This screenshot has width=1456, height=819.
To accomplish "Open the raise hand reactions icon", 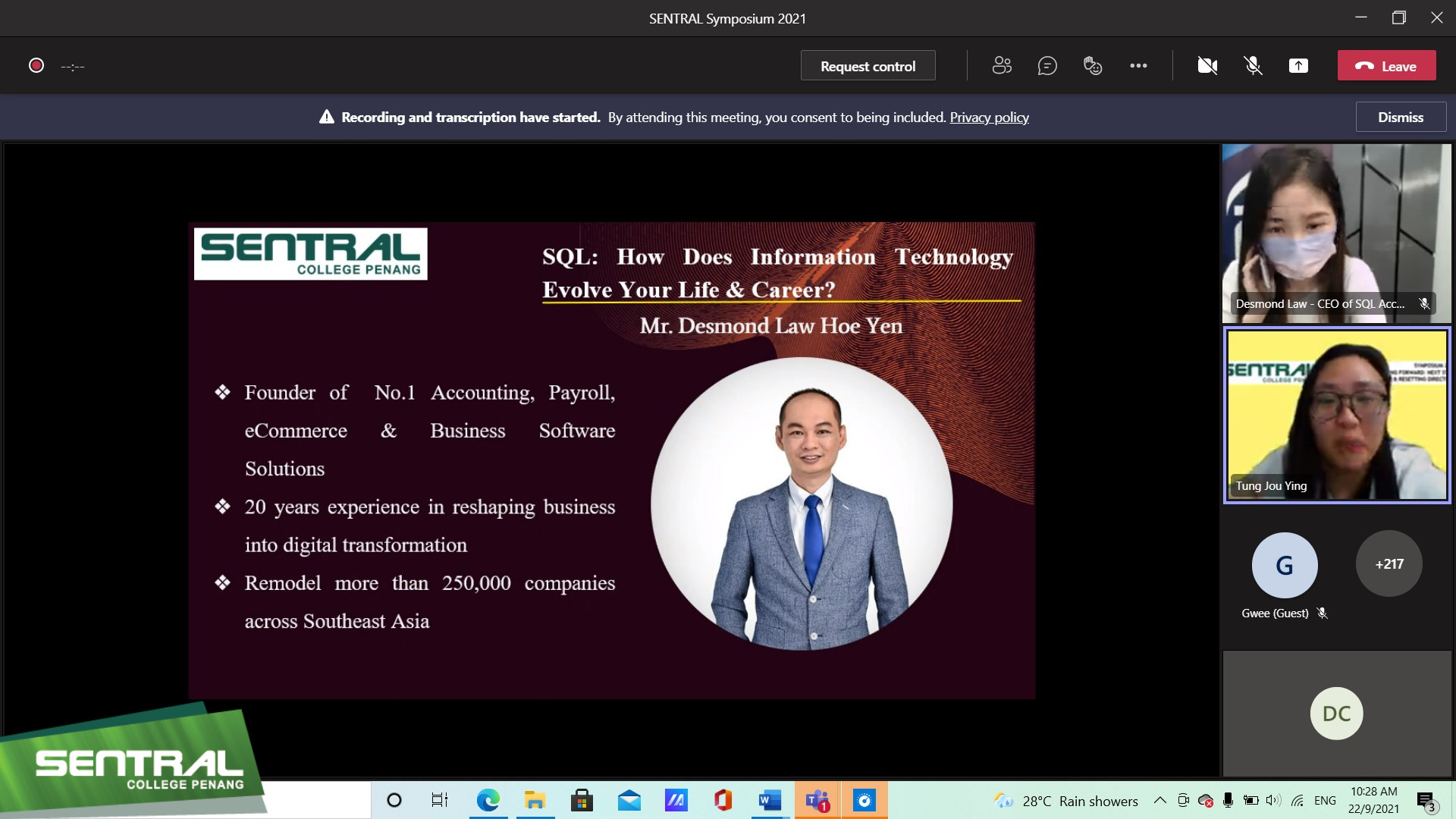I will (x=1093, y=66).
